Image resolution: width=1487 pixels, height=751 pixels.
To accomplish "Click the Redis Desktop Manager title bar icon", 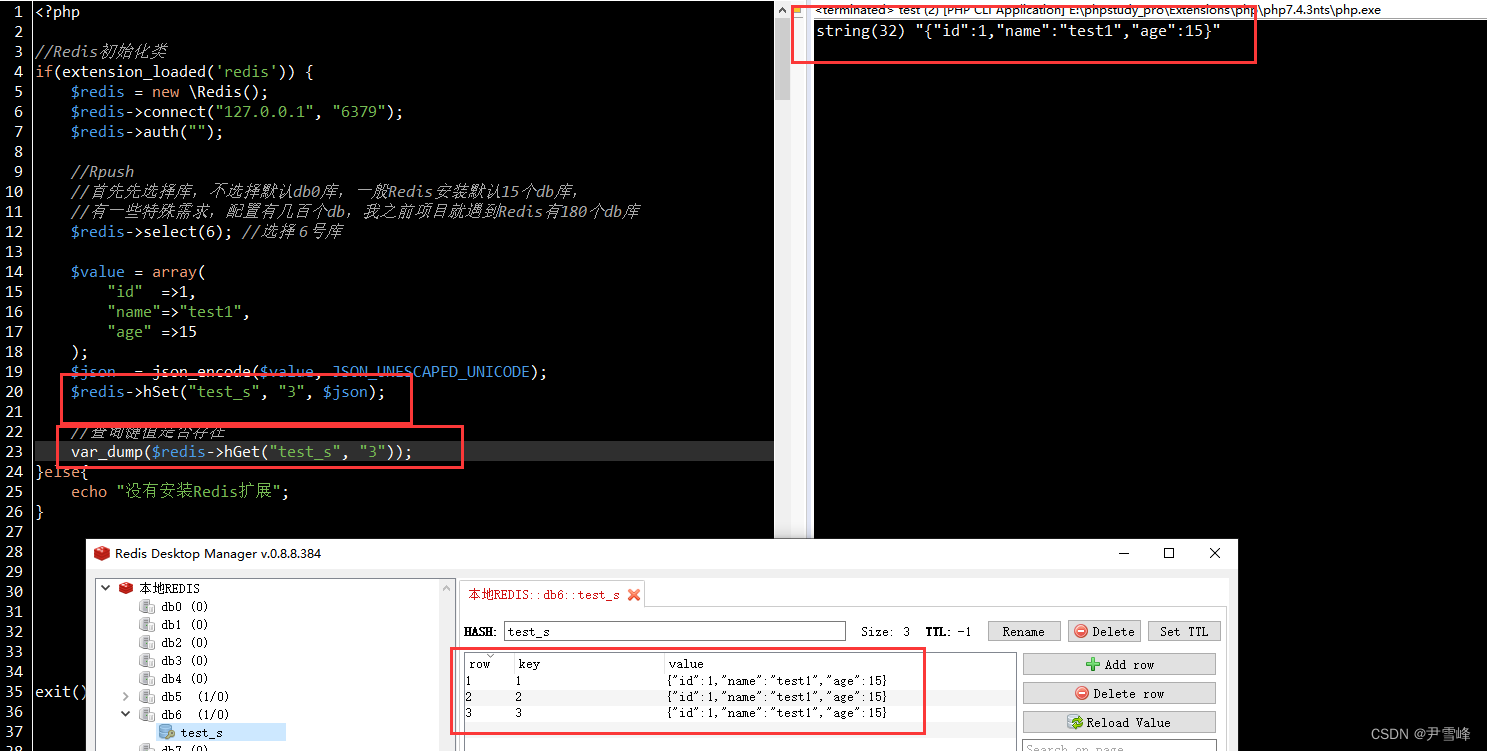I will click(101, 553).
